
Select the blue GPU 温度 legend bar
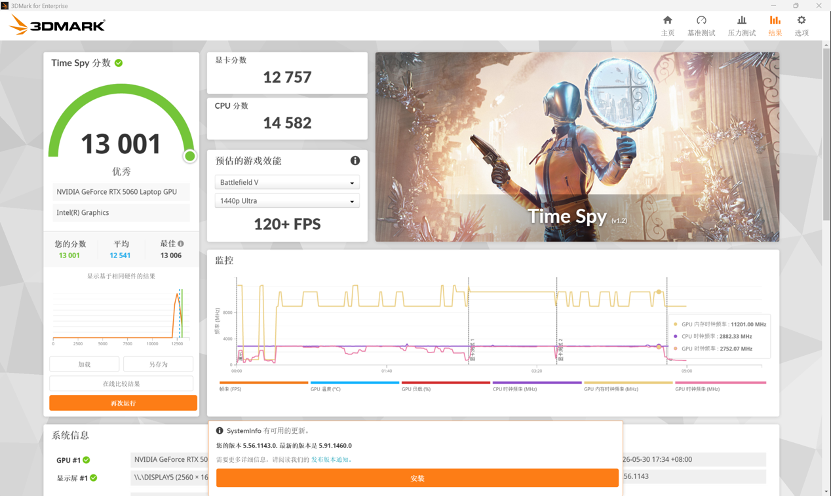[x=354, y=382]
